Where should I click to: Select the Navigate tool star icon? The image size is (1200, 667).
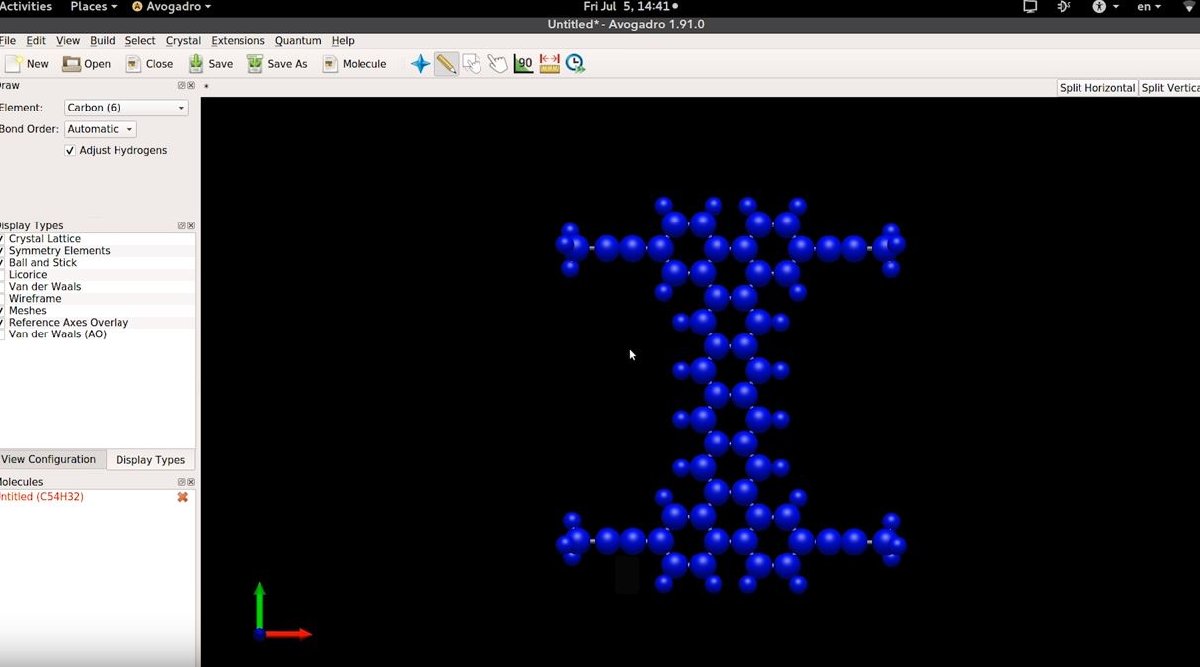pyautogui.click(x=421, y=64)
